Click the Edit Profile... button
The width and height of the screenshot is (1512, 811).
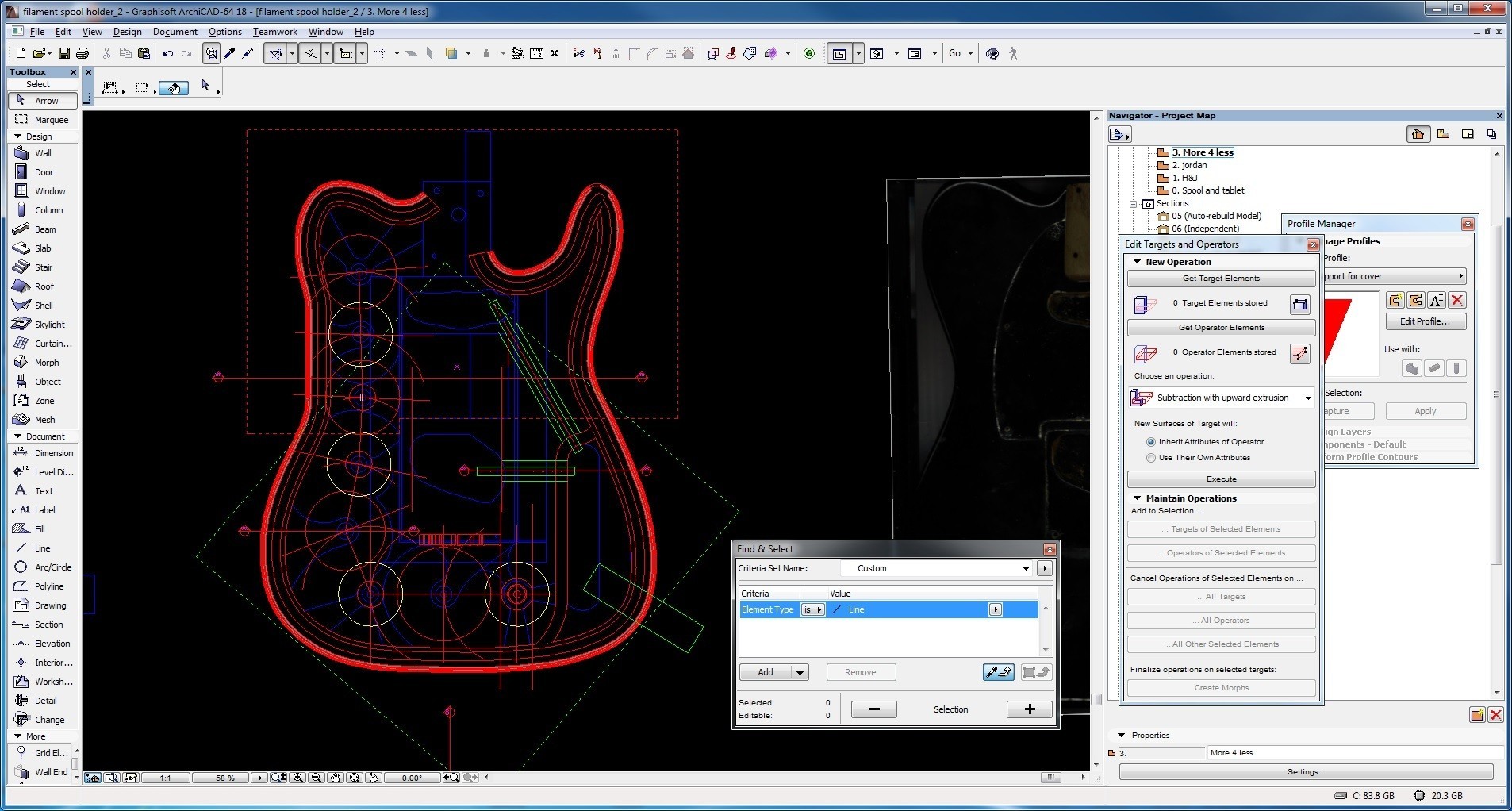pos(1426,321)
